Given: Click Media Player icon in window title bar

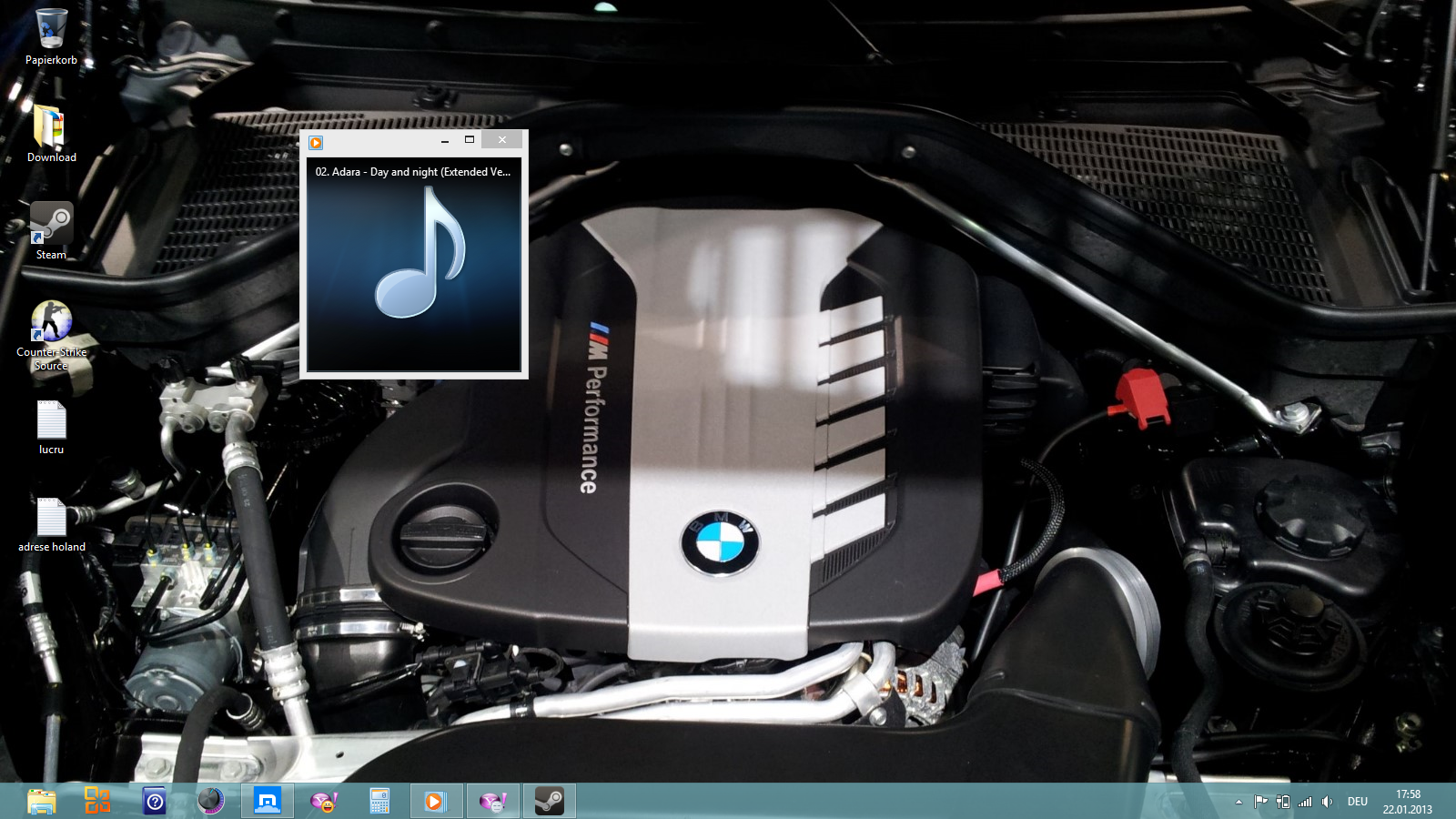Looking at the screenshot, I should coord(316,142).
